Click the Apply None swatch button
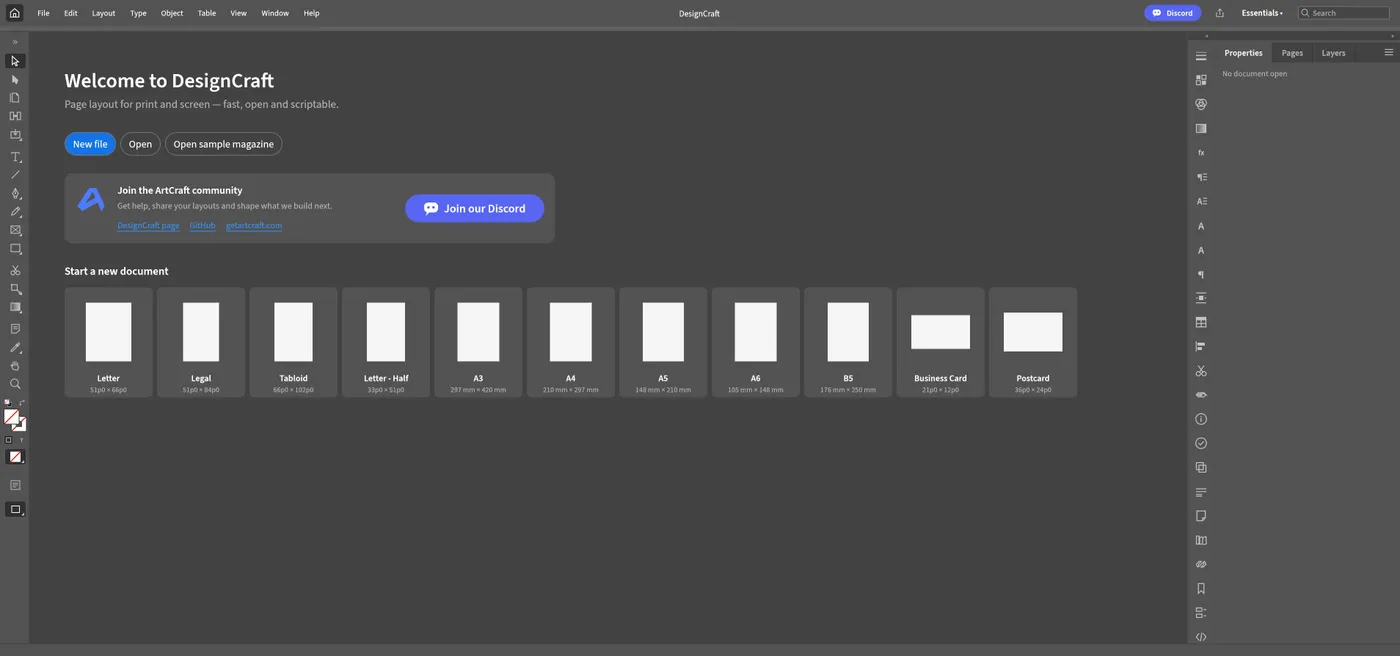This screenshot has height=656, width=1400. coord(15,457)
